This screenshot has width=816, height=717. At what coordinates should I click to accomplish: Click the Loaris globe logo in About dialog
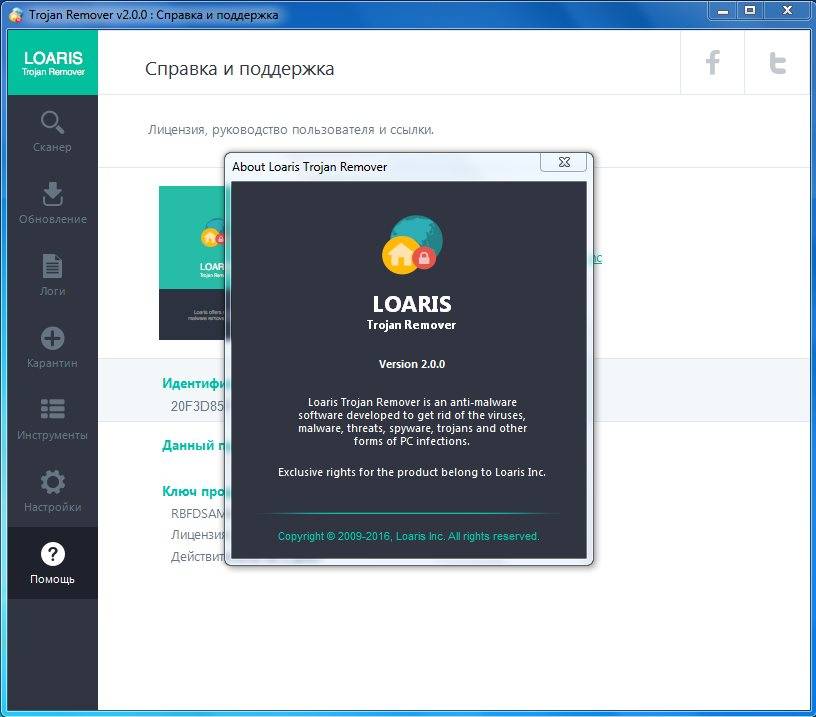[412, 245]
